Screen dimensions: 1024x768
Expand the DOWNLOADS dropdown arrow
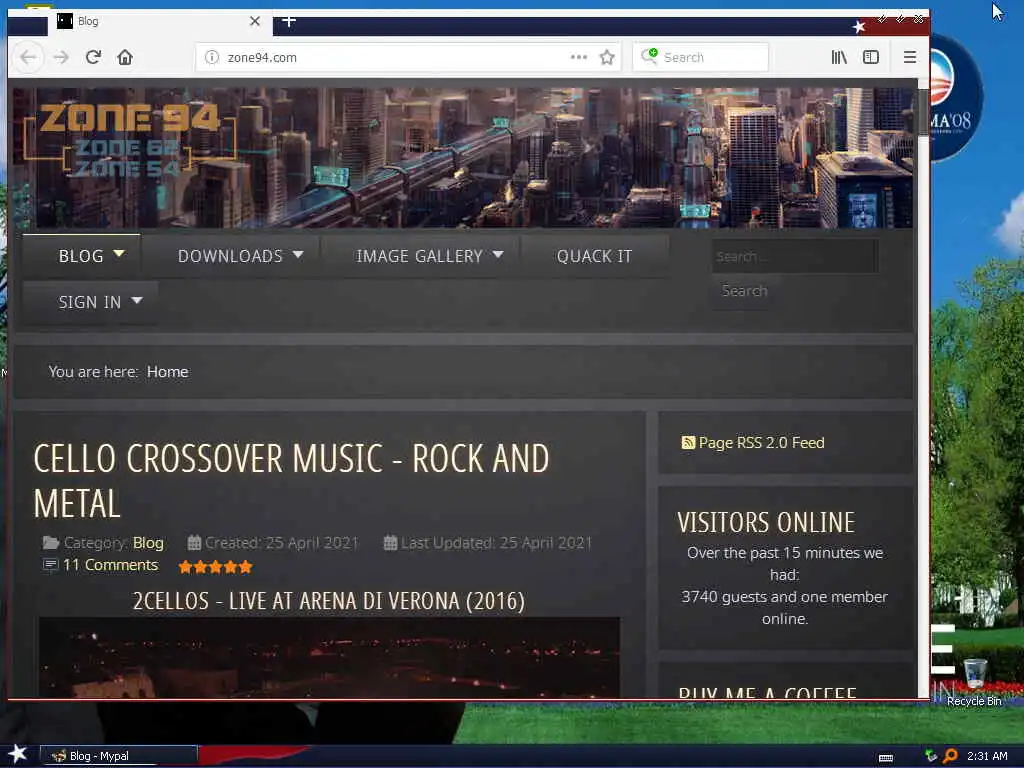tap(298, 254)
